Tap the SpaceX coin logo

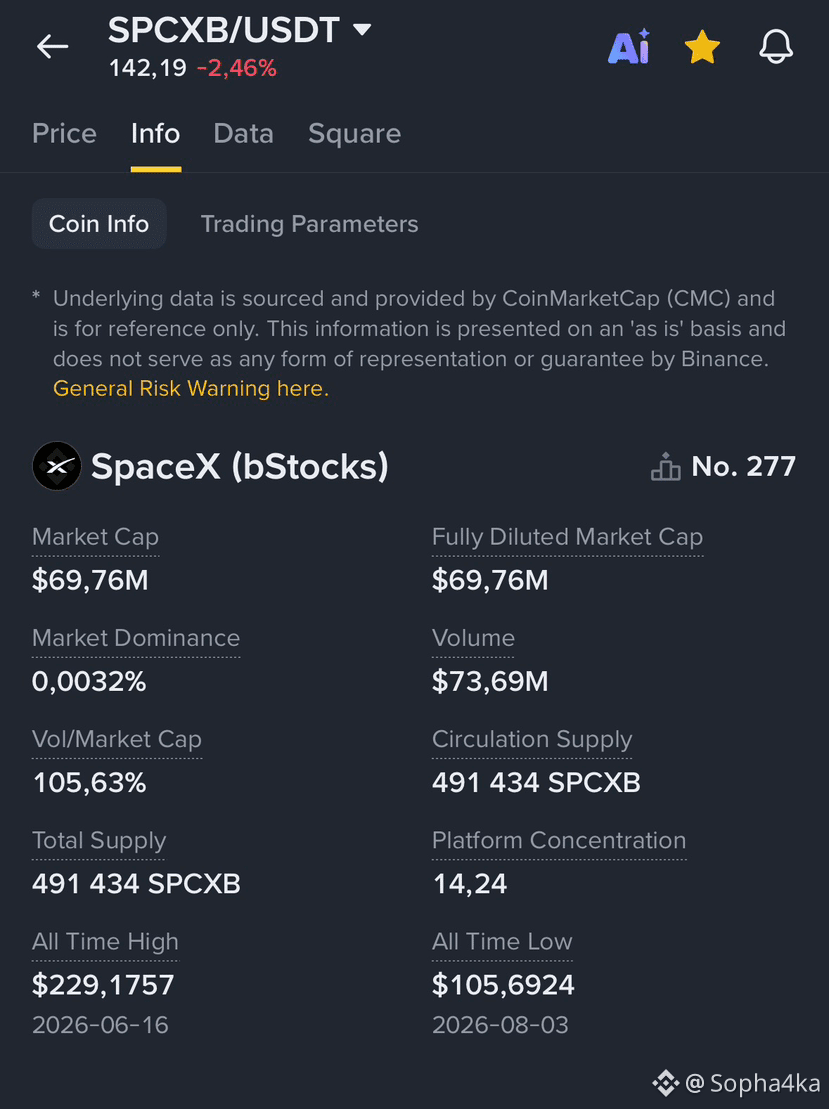[57, 466]
